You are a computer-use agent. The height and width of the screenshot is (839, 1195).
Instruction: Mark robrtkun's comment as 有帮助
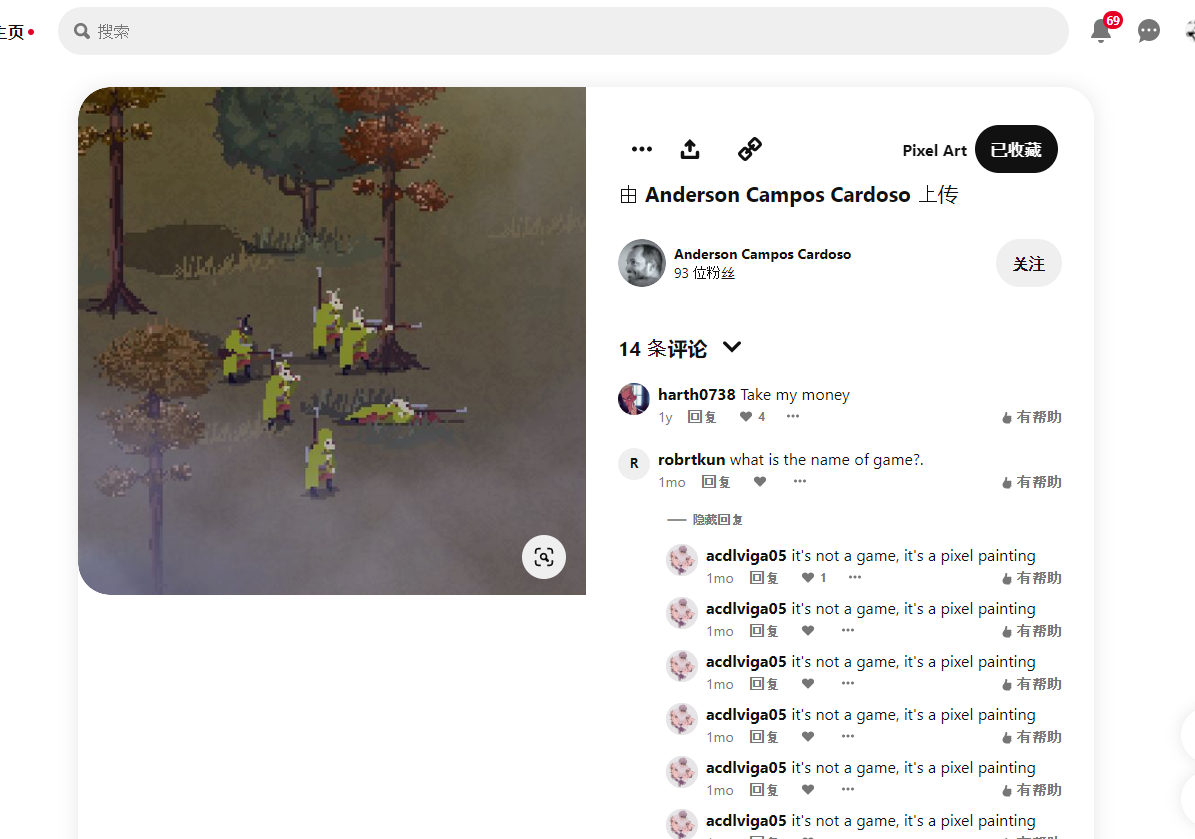(1031, 482)
